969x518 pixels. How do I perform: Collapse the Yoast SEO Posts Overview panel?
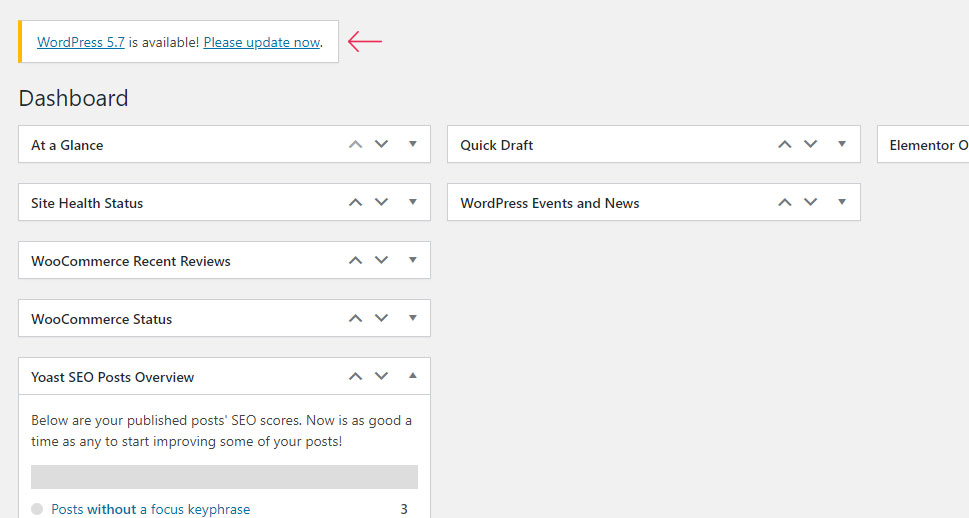[413, 376]
